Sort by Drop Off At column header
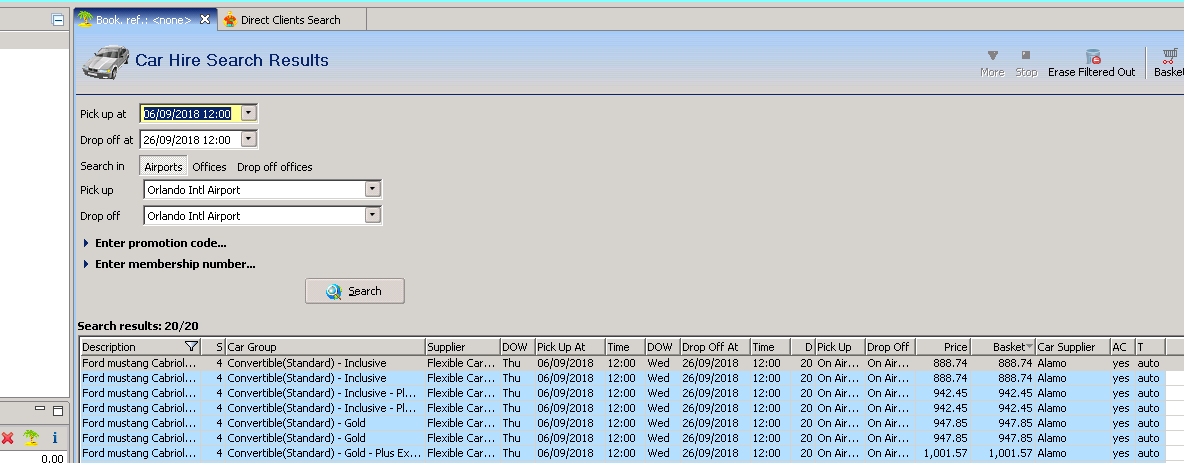The height and width of the screenshot is (463, 1184). point(714,347)
